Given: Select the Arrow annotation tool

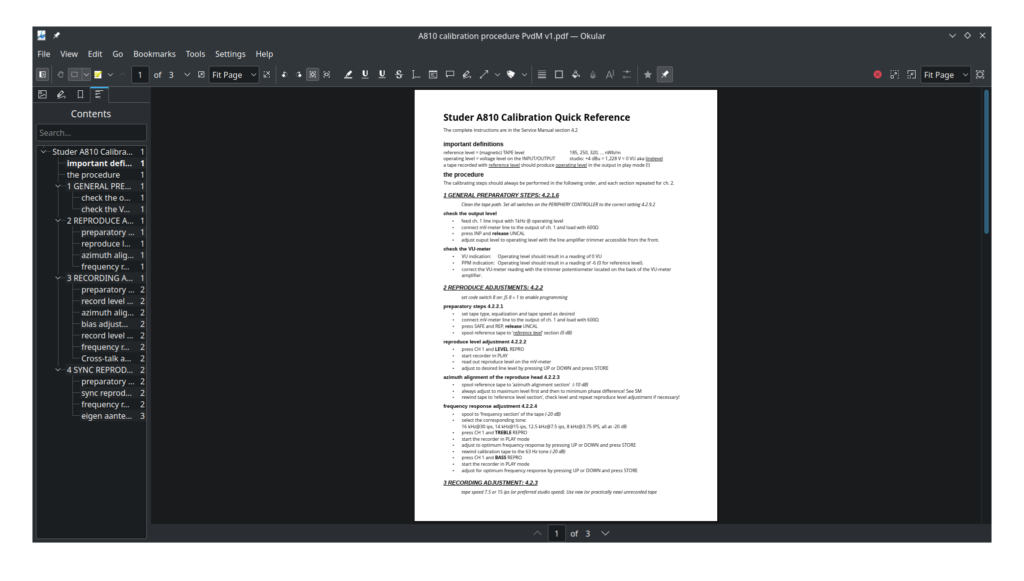Looking at the screenshot, I should point(484,75).
